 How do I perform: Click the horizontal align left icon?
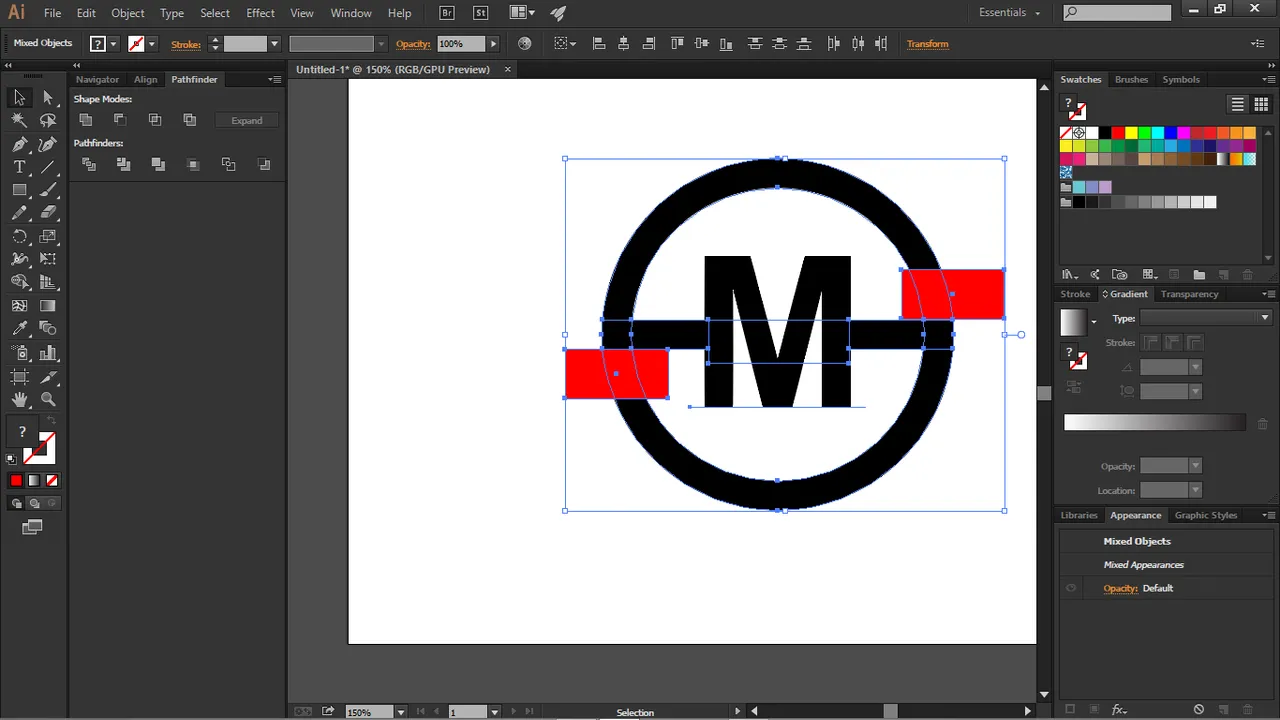[x=600, y=44]
